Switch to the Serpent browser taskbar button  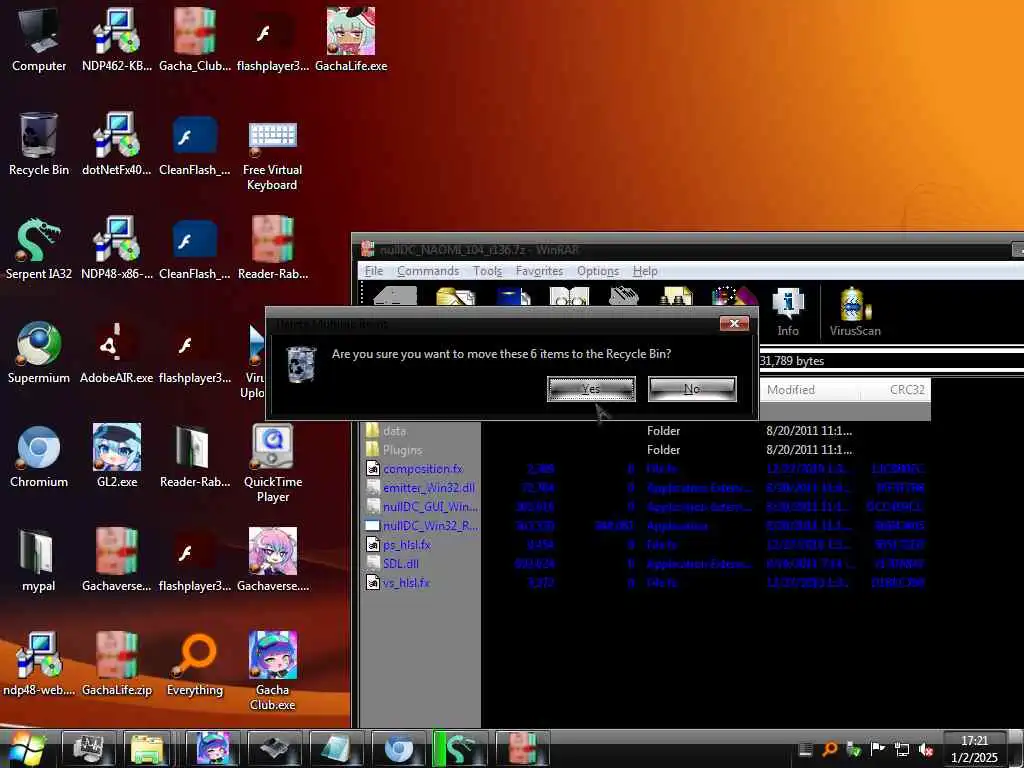460,748
